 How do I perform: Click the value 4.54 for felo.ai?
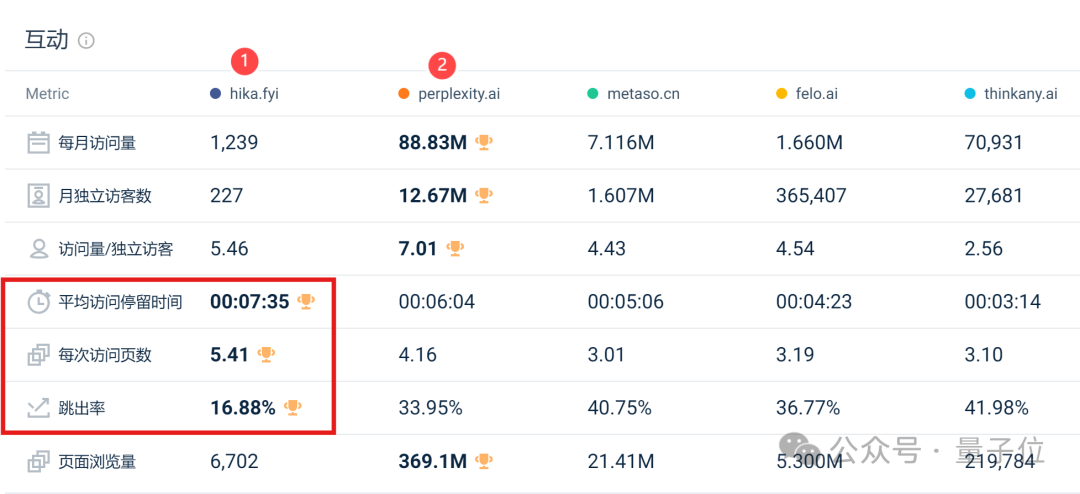point(796,249)
